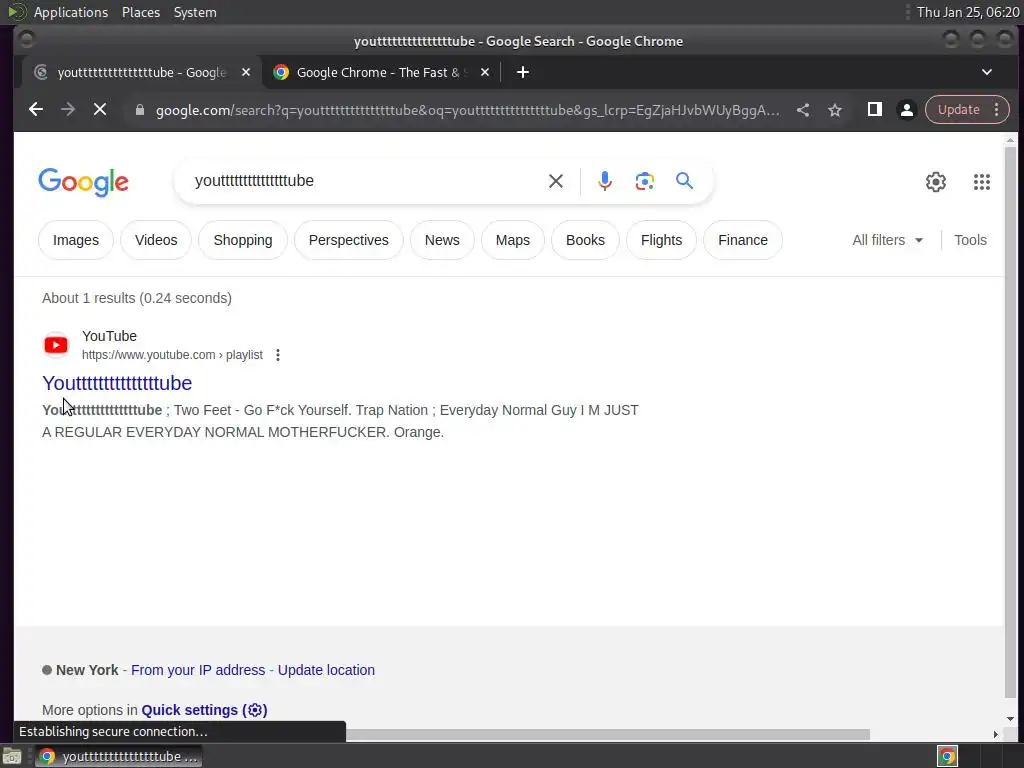
Task: Select the Books filter
Action: (585, 240)
